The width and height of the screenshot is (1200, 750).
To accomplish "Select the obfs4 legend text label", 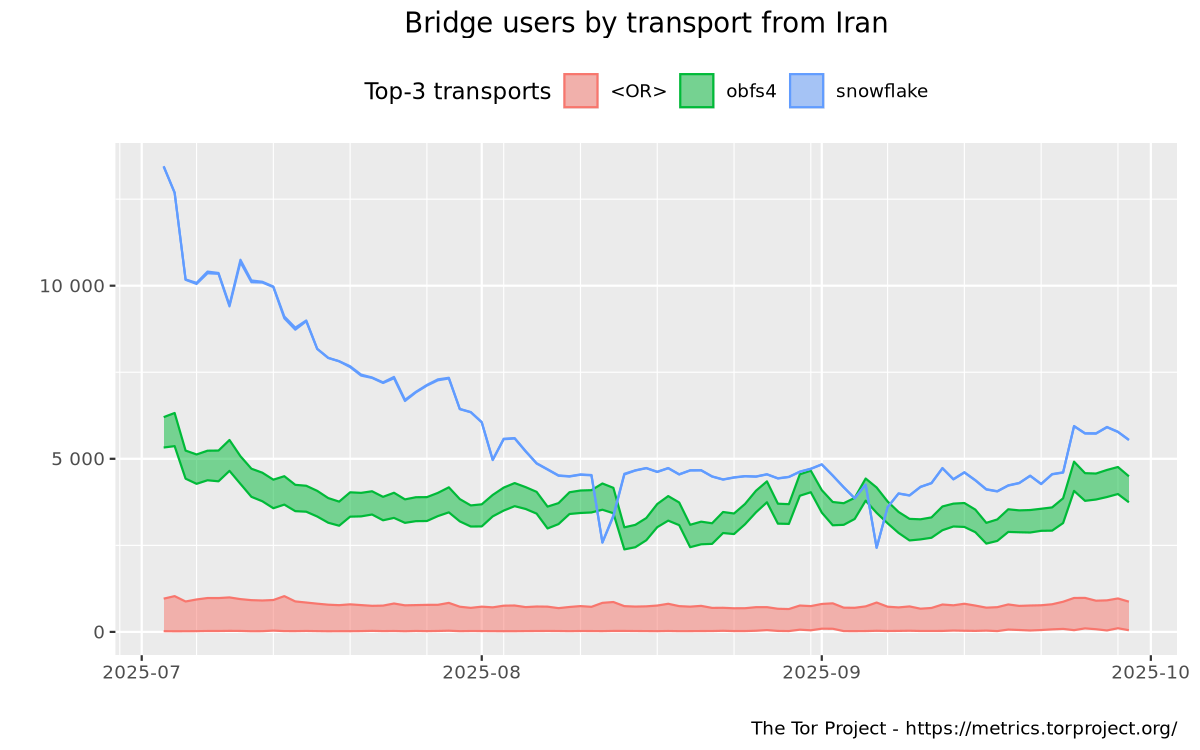I will [x=749, y=92].
